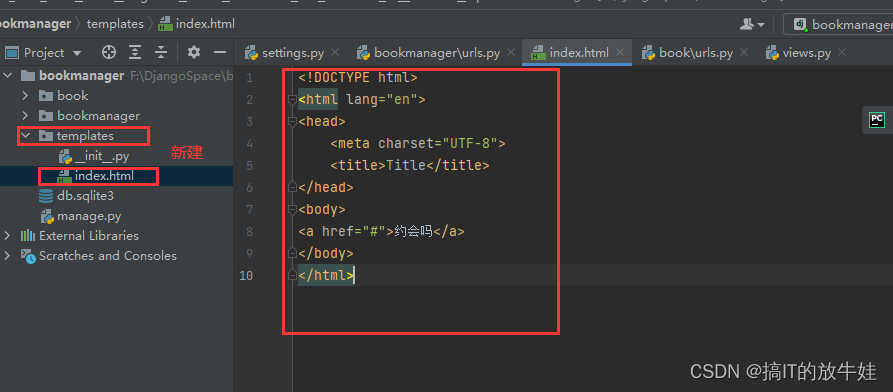Hide the Project tool window

pos(220,52)
